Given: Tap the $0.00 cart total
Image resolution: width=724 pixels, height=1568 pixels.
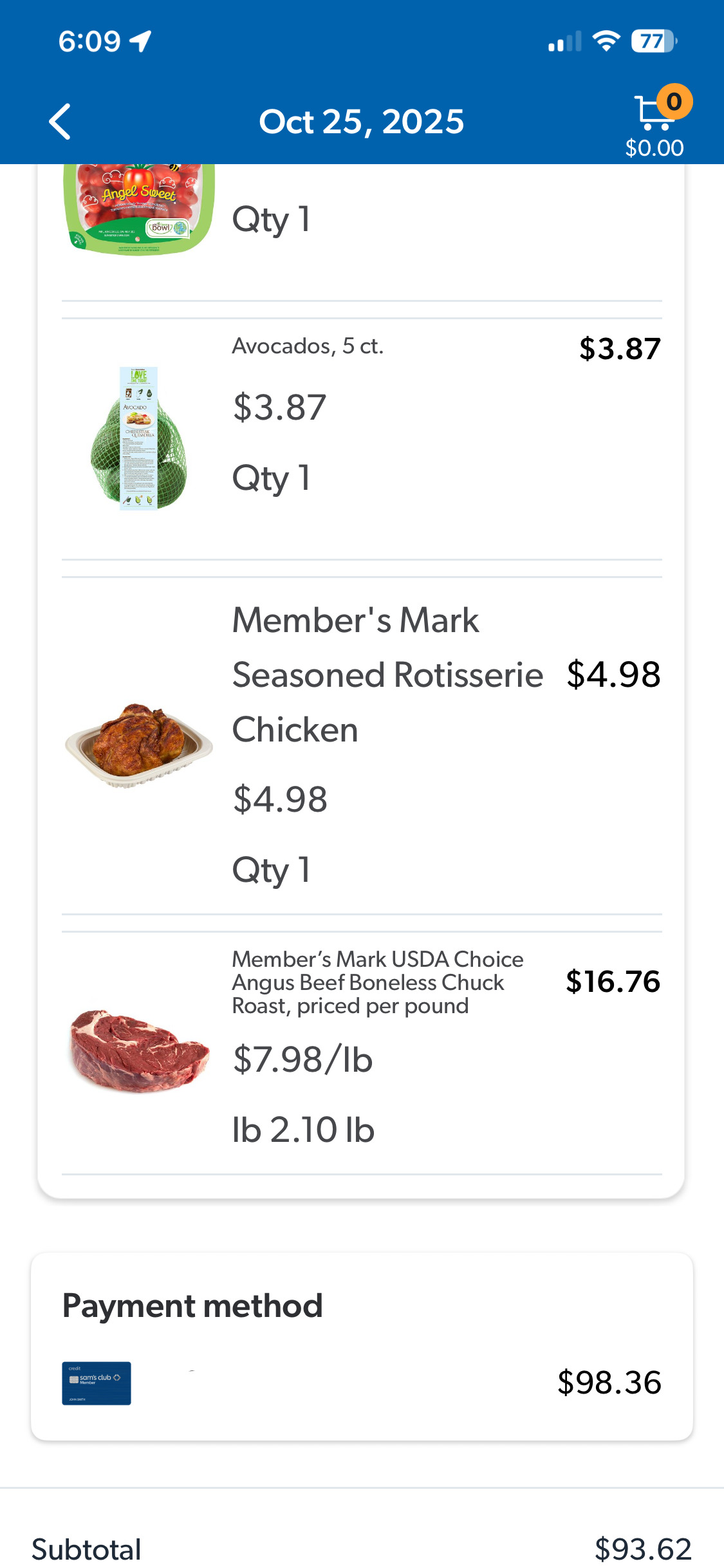Looking at the screenshot, I should tap(654, 148).
